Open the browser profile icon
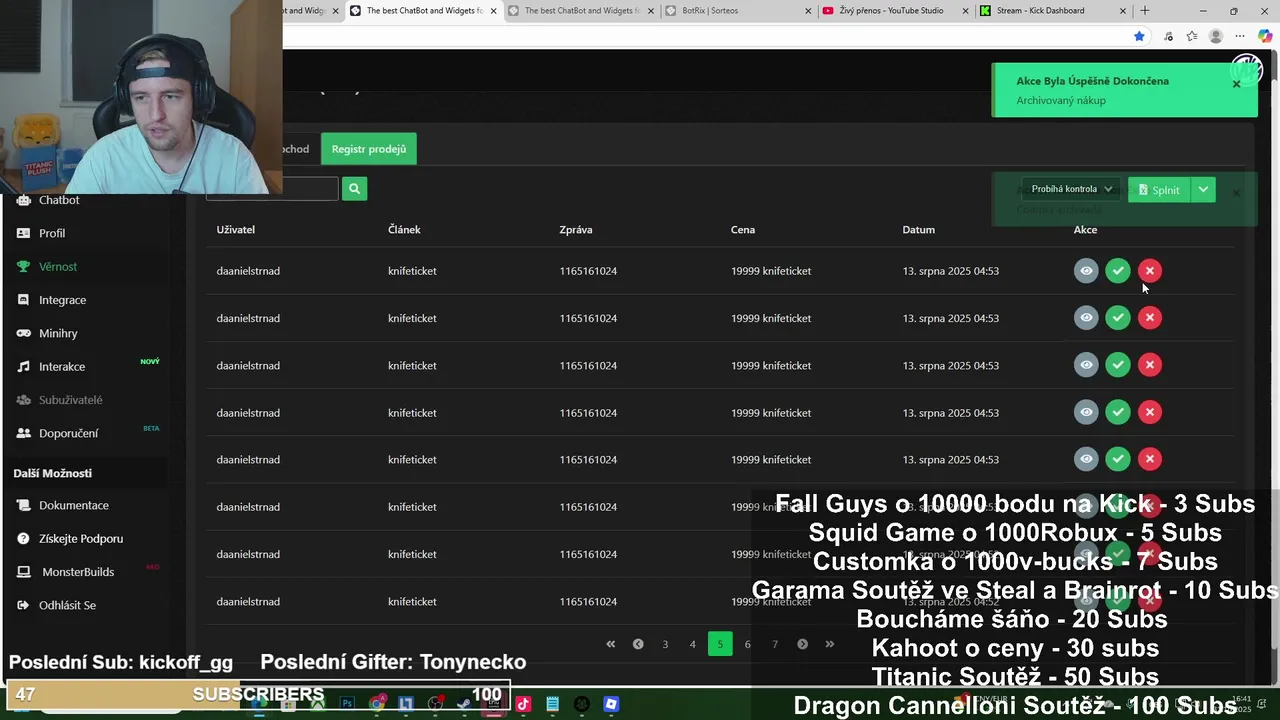Screen dimensions: 1280x720 [1216, 36]
